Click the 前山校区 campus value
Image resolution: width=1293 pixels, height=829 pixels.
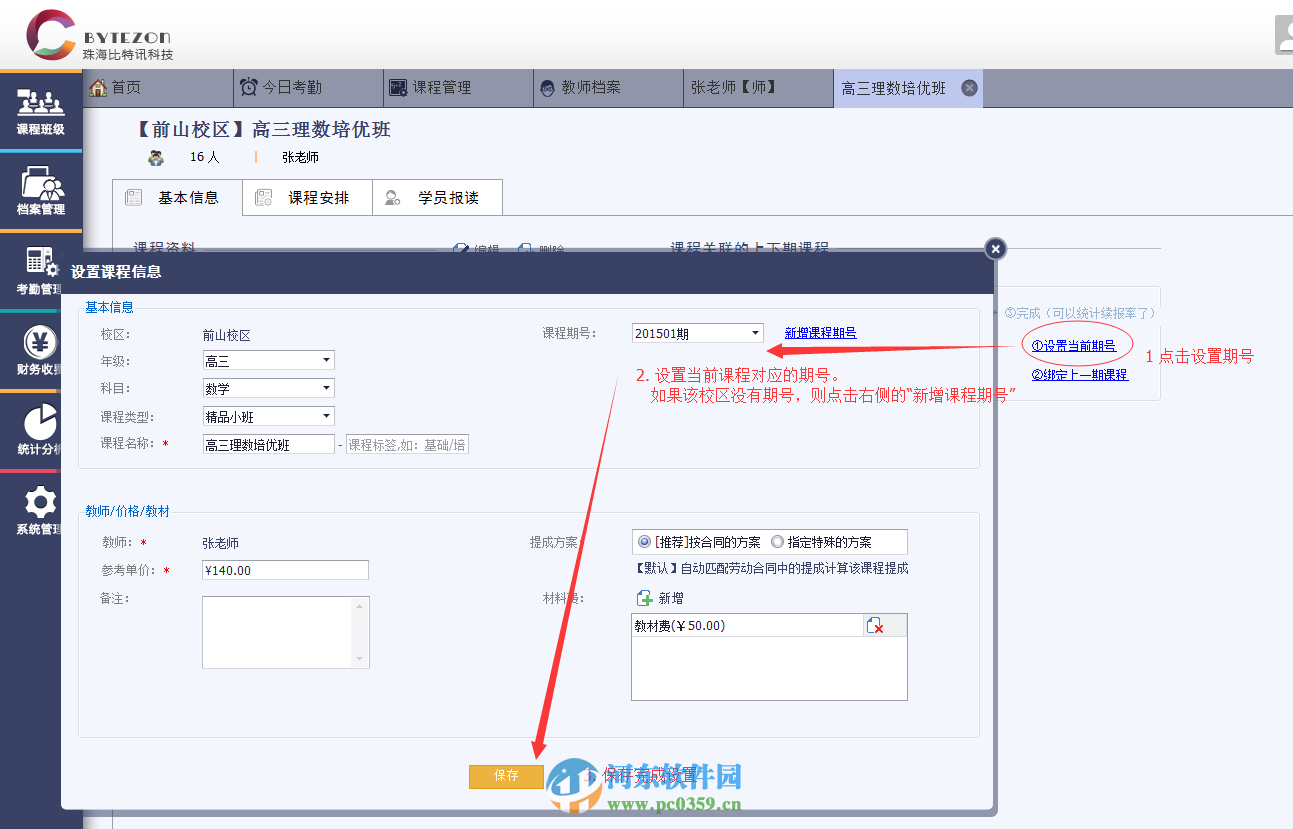tap(226, 336)
